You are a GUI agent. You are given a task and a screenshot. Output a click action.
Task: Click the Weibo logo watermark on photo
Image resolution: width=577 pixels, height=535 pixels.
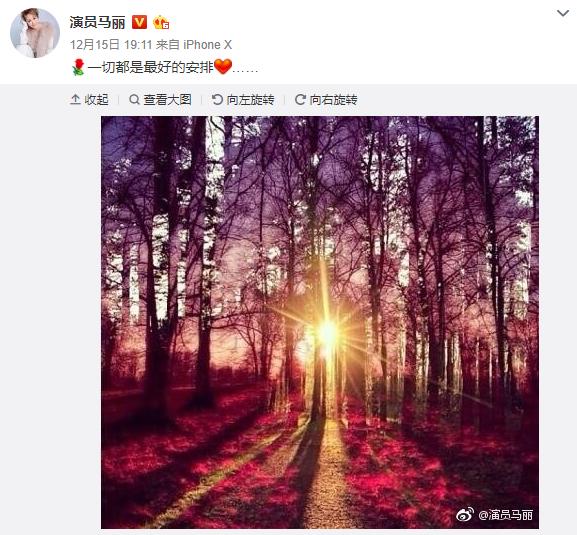(x=465, y=514)
